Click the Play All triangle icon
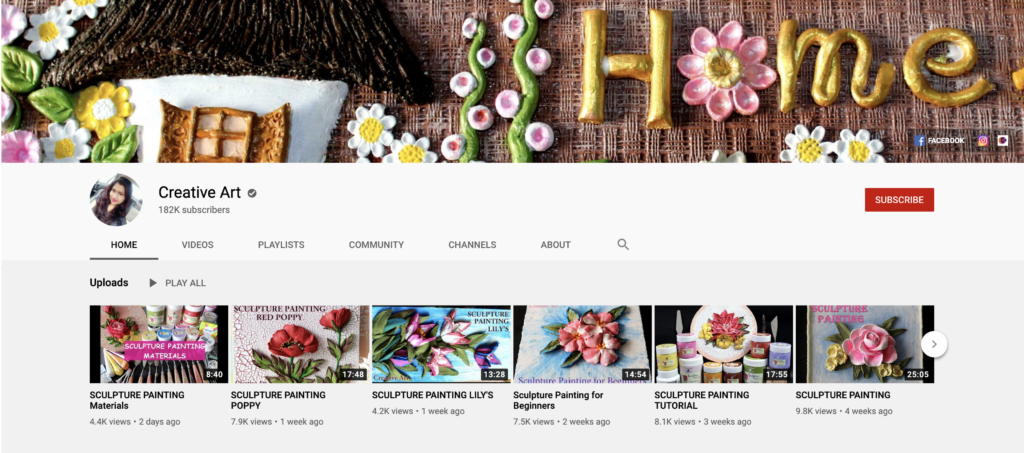This screenshot has width=1024, height=453. (153, 283)
